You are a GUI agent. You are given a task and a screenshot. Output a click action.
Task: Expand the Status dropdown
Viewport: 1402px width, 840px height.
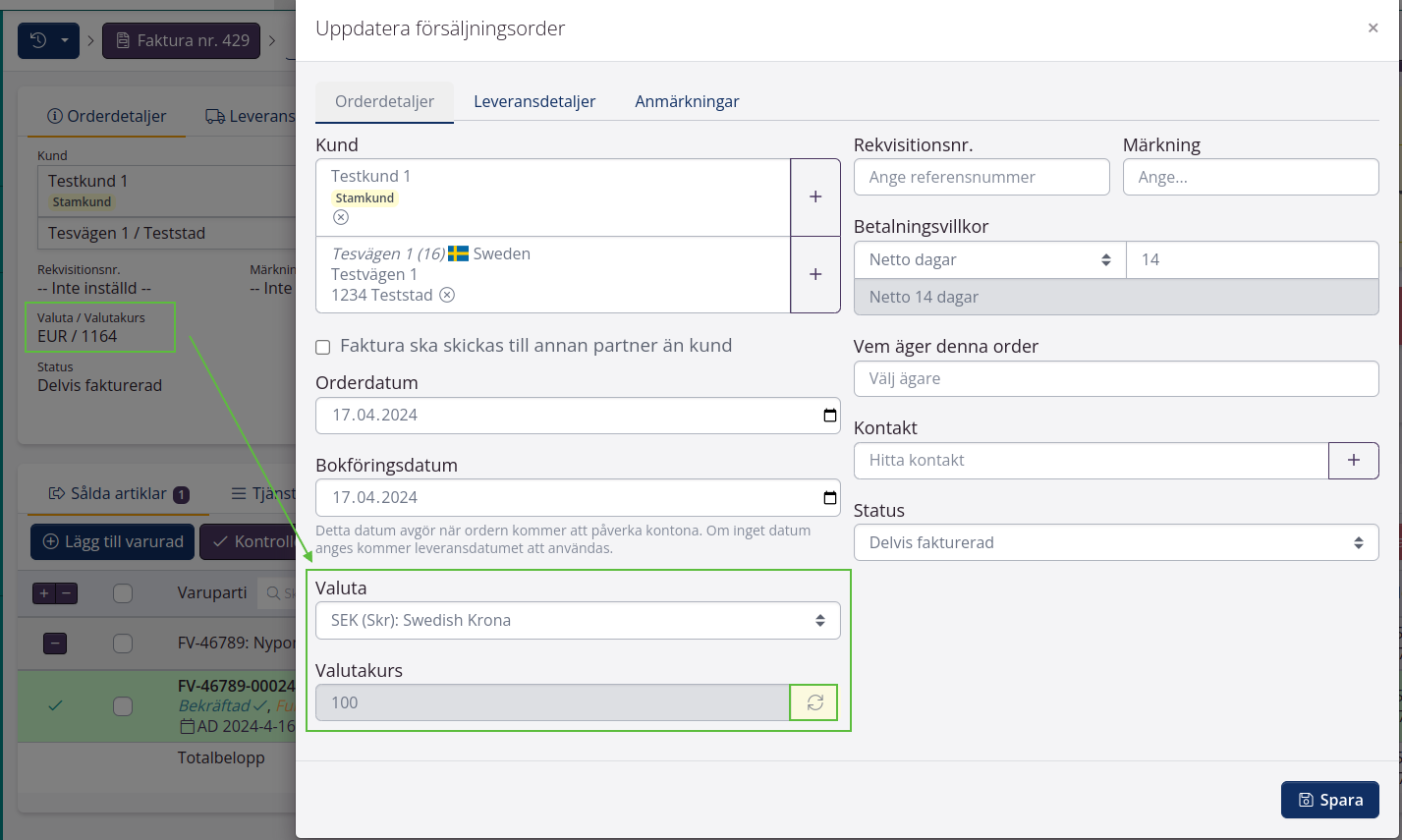point(1115,542)
